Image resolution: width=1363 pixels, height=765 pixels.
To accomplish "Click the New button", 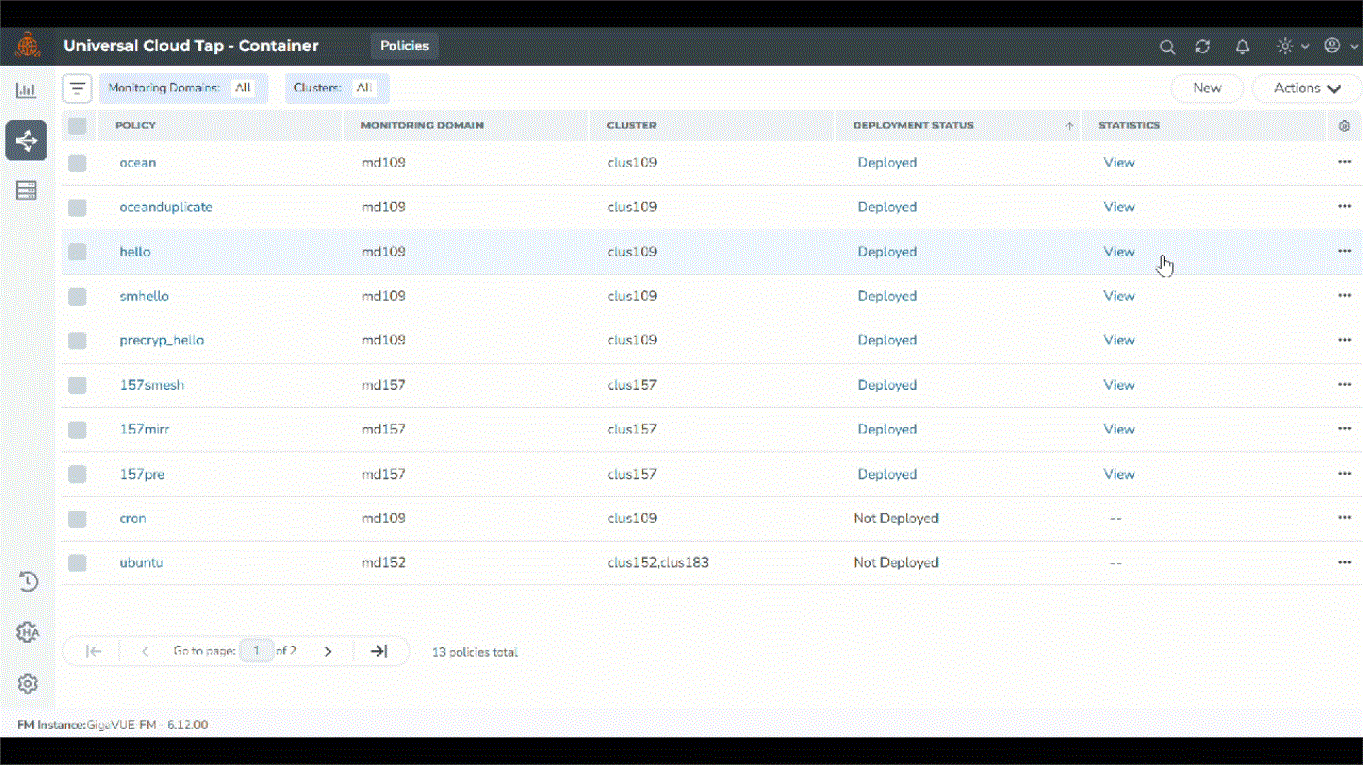I will click(x=1207, y=88).
